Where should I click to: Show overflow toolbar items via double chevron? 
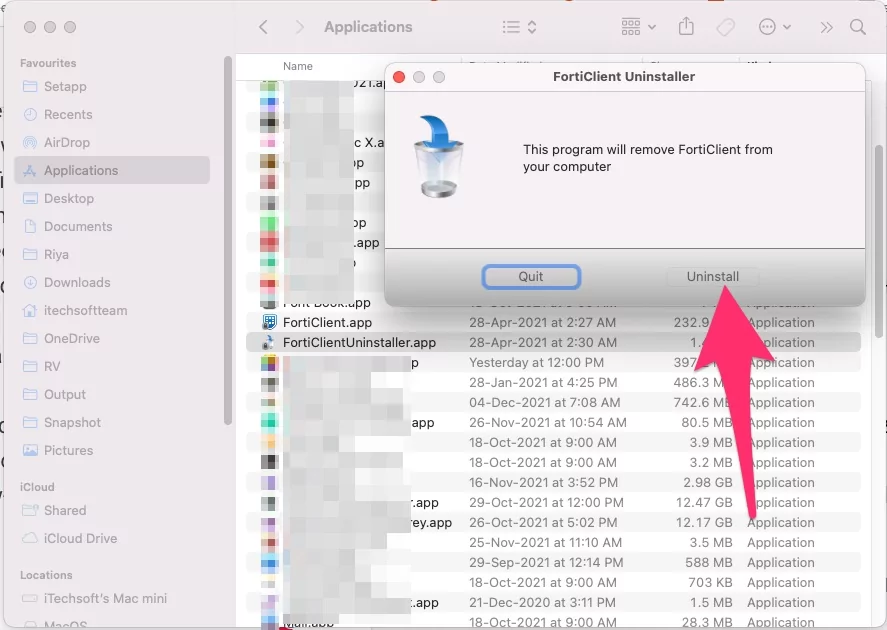pos(826,27)
